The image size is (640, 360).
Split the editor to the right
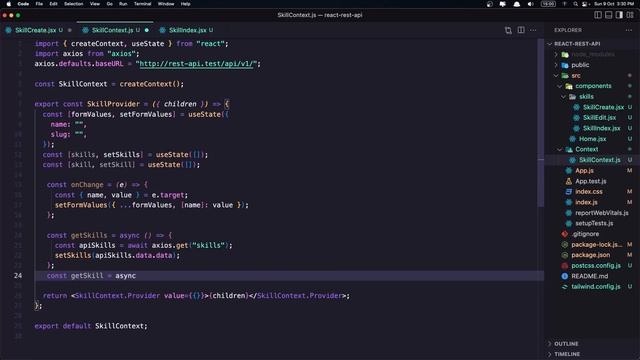coord(521,30)
